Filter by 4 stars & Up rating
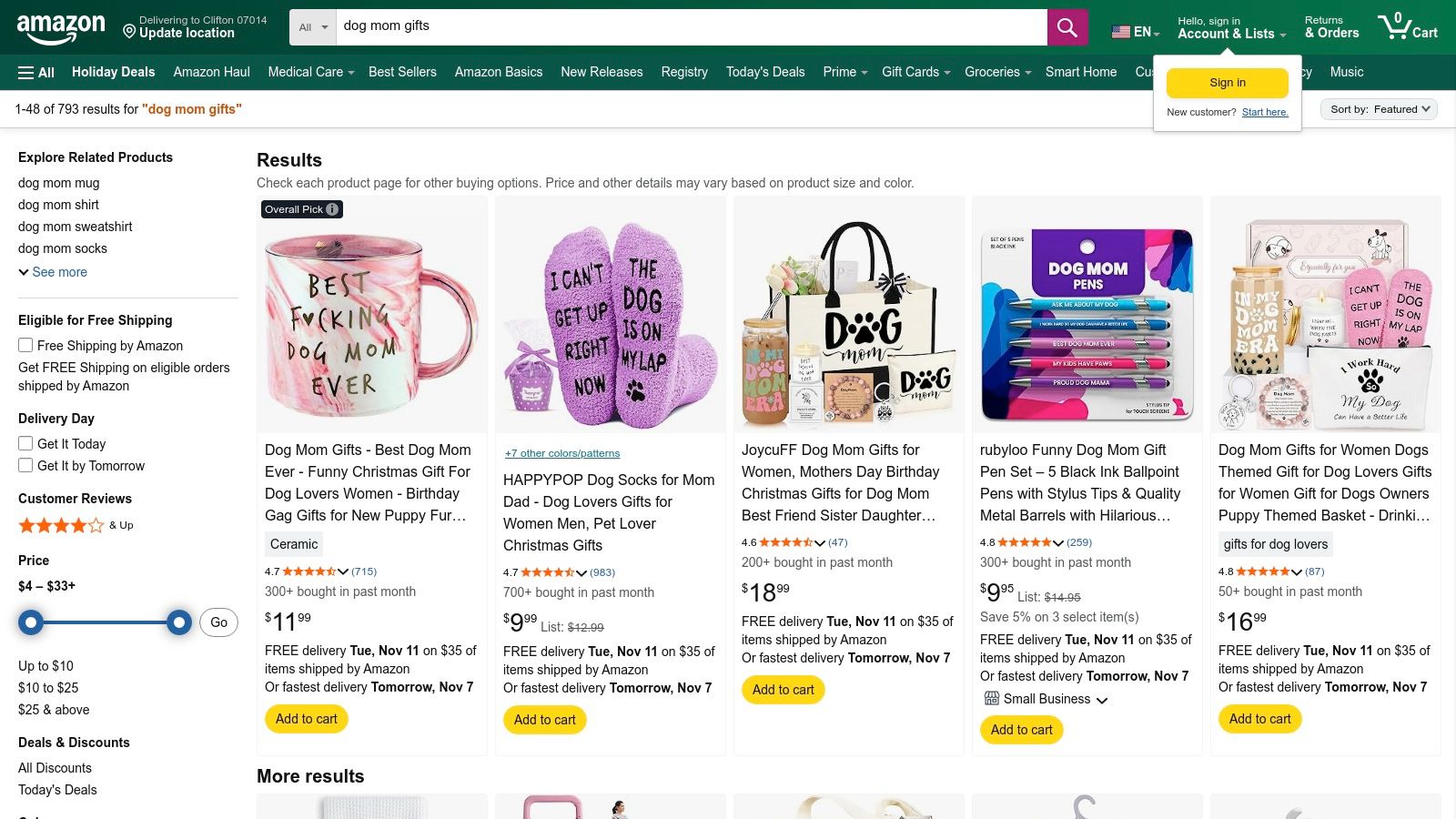The height and width of the screenshot is (819, 1456). tap(60, 525)
